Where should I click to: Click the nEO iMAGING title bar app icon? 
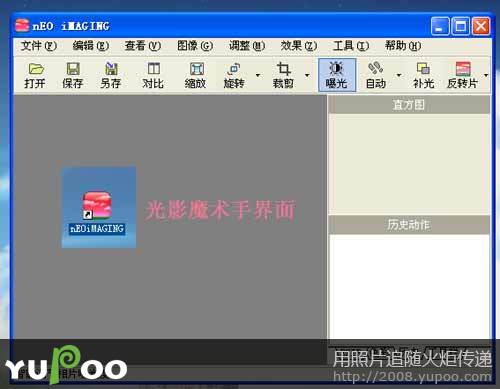point(22,26)
